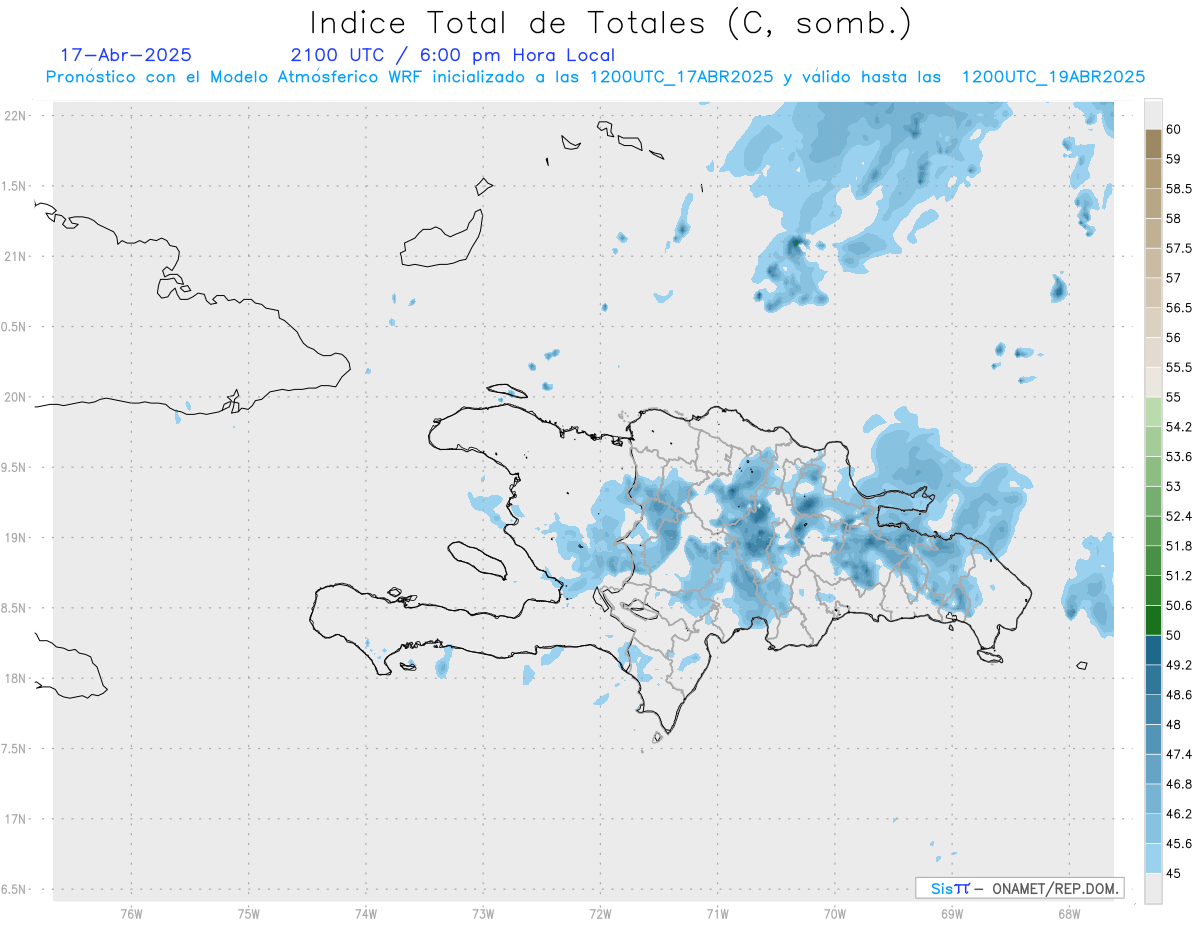Click the '76W' longitude label

[x=131, y=913]
